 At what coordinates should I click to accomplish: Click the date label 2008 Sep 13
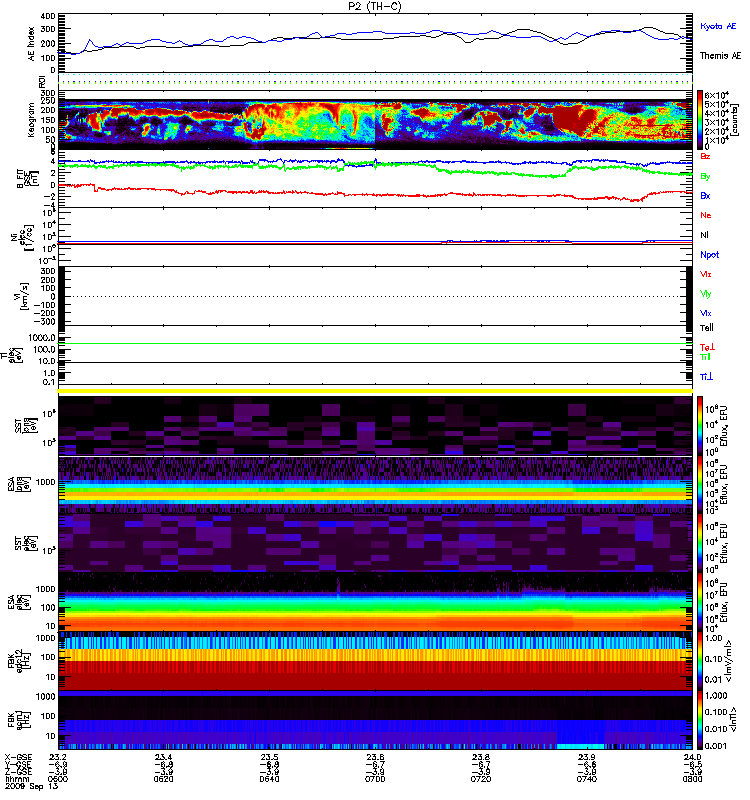31,786
